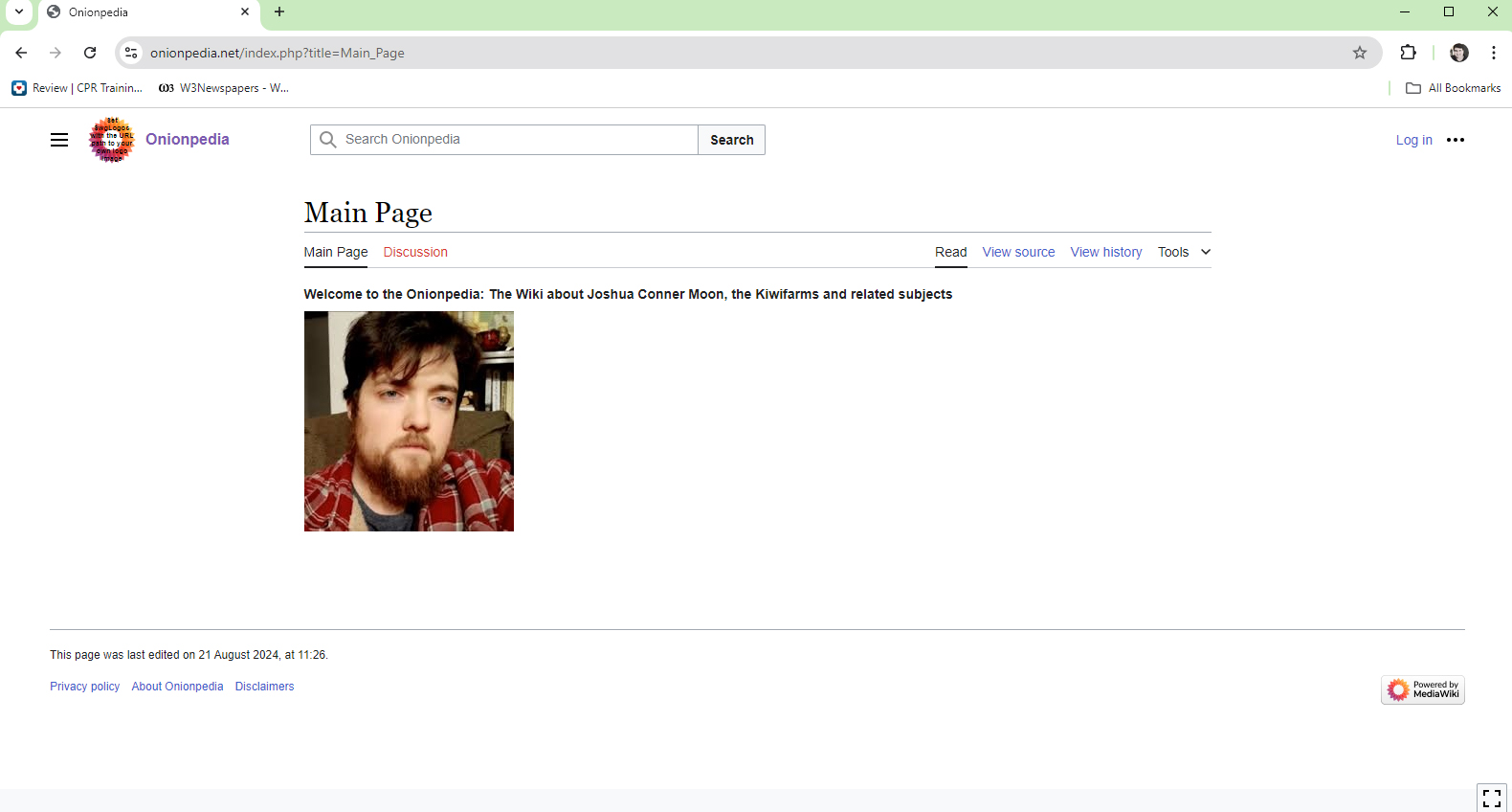Click the magnifier icon in search box
The image size is (1512, 812).
[327, 140]
